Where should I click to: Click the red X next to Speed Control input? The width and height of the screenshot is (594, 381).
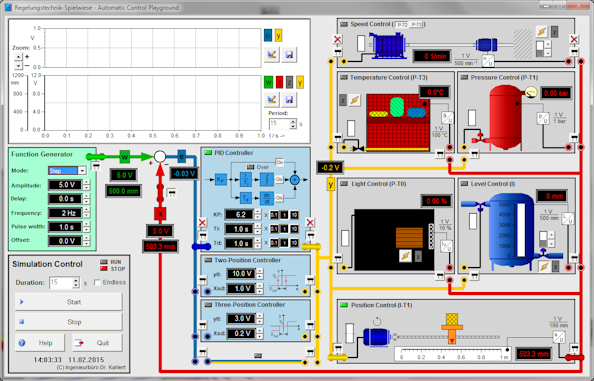pos(337,39)
